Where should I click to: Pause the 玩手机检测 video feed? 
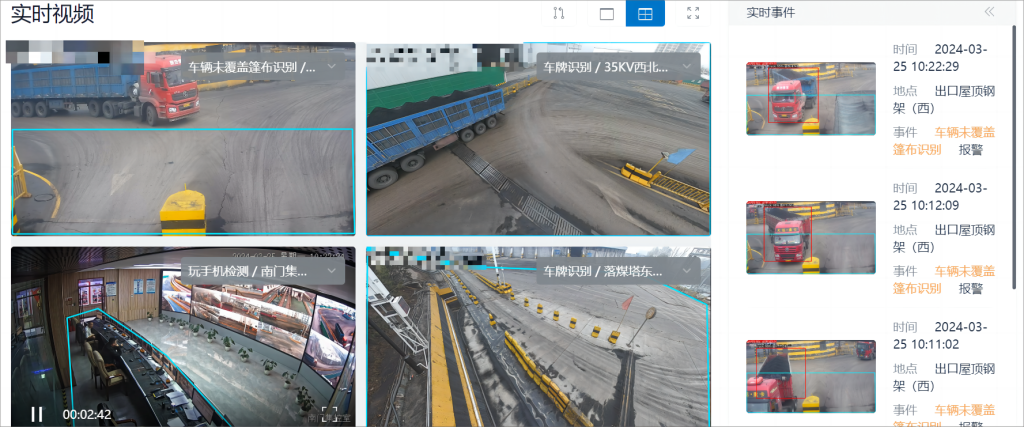[x=36, y=413]
